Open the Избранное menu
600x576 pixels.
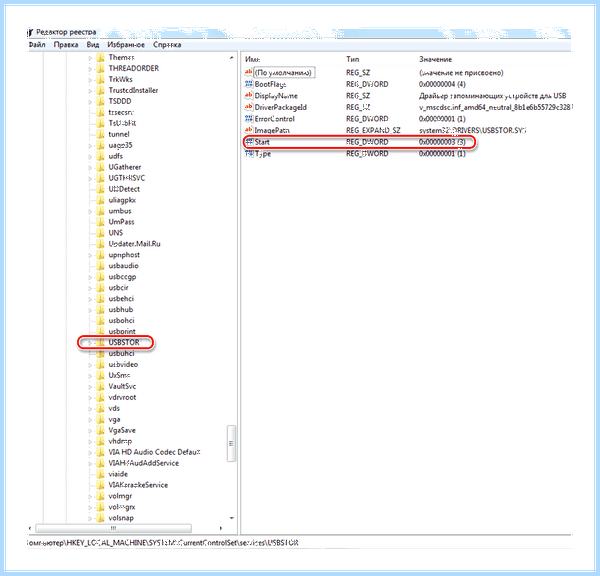126,45
